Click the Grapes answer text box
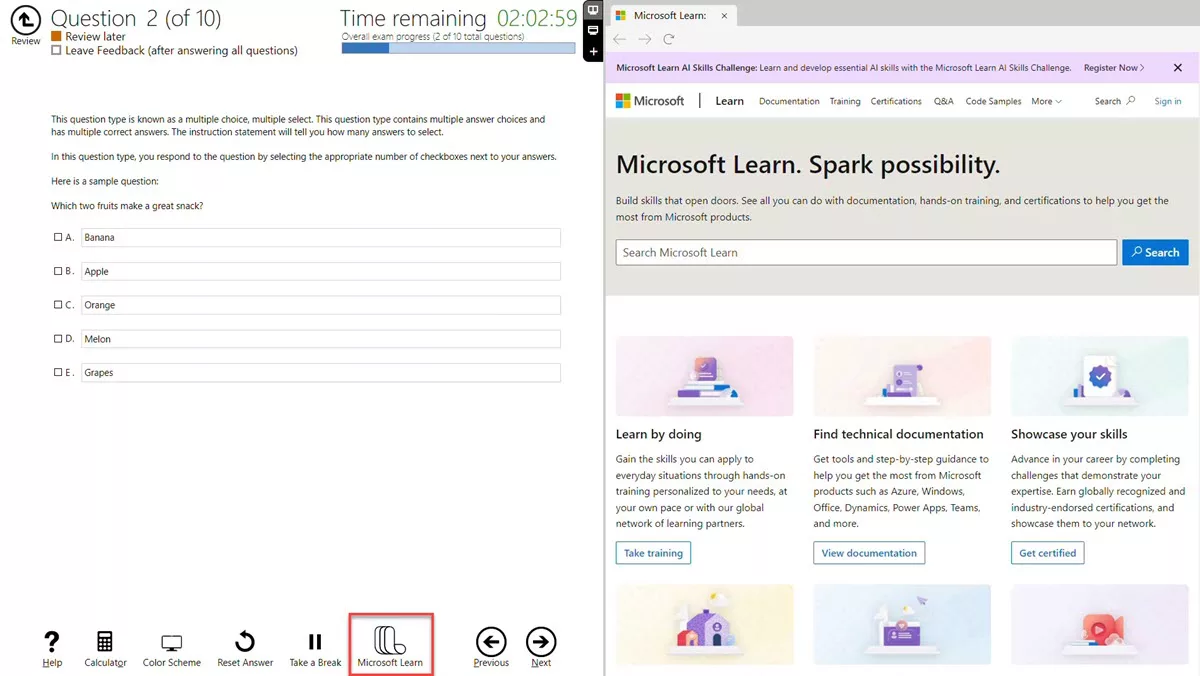Image resolution: width=1200 pixels, height=676 pixels. (321, 372)
